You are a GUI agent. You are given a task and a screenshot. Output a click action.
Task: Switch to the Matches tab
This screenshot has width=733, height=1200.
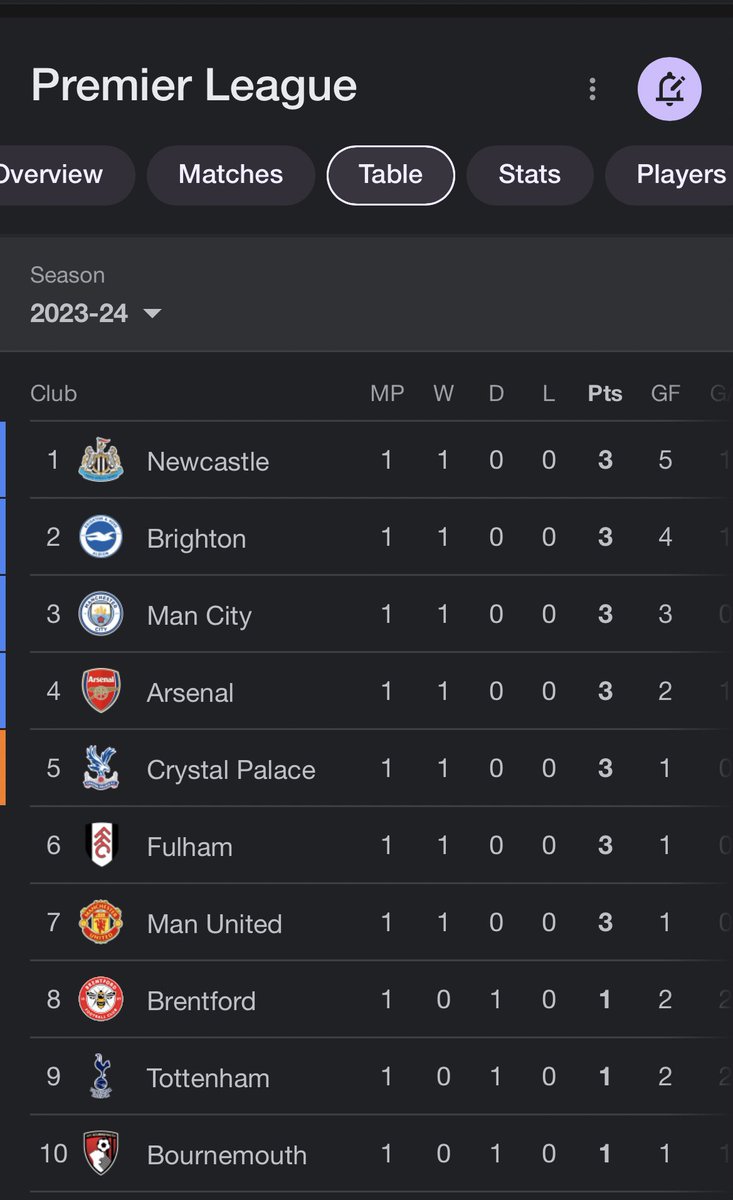231,175
